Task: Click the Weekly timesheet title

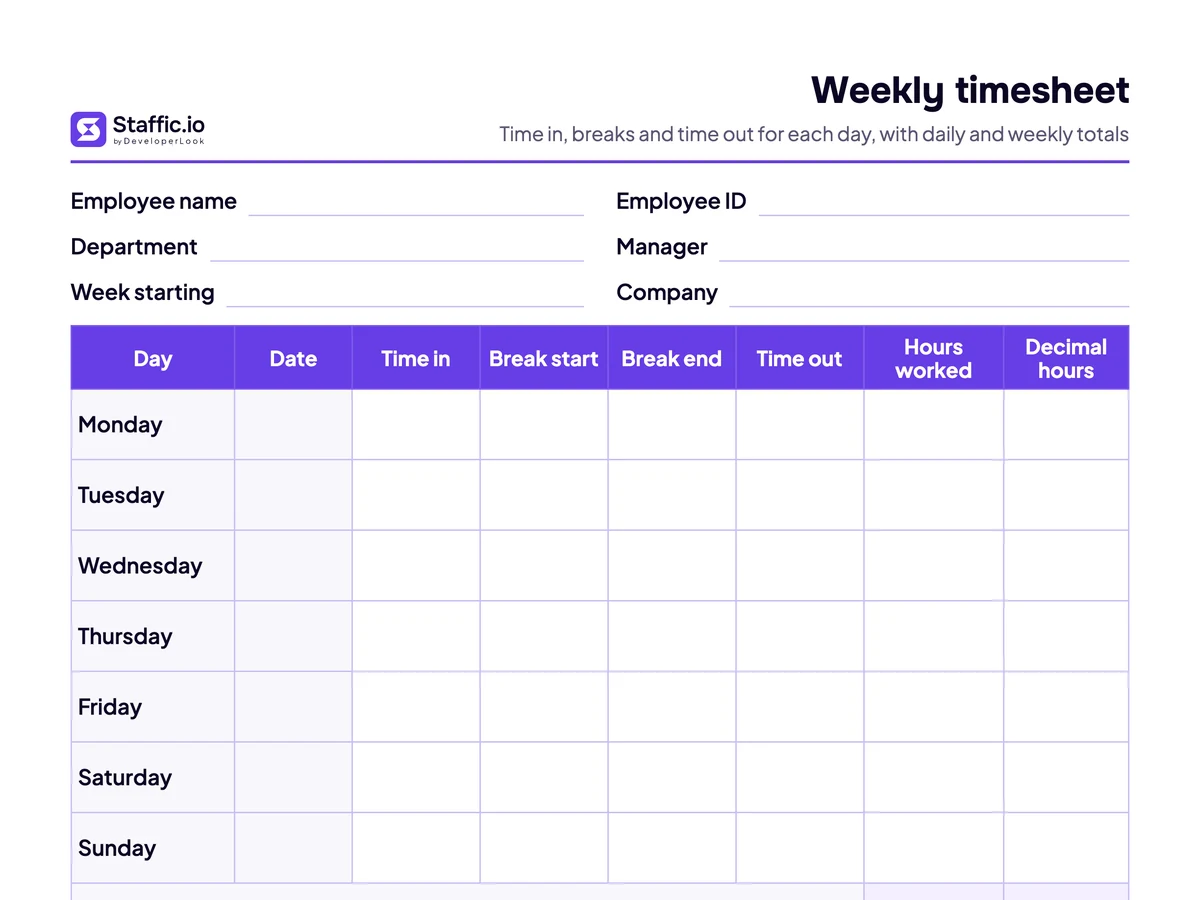Action: (x=970, y=90)
